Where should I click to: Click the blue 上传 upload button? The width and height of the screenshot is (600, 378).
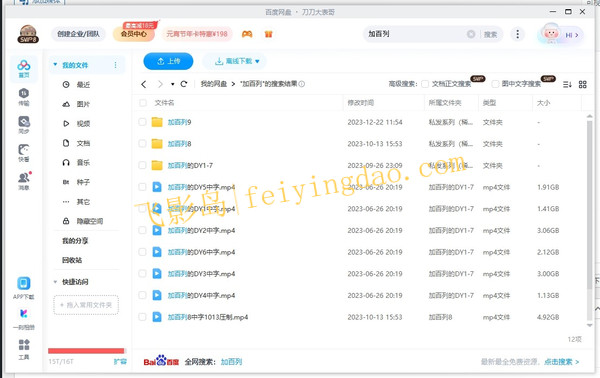tap(168, 61)
